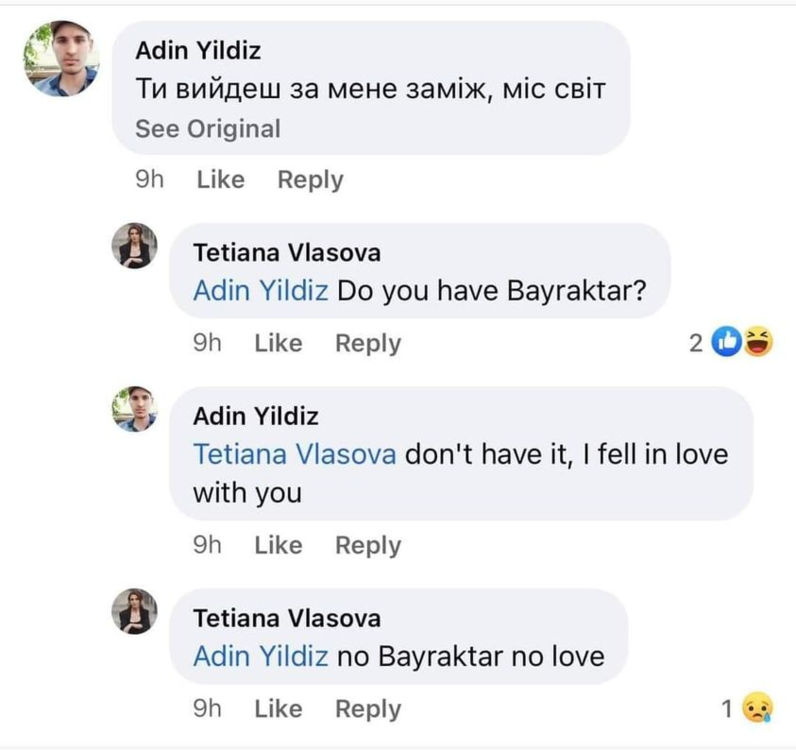The width and height of the screenshot is (796, 750).
Task: Like the 'Do you have Bayraktar?' comment
Action: 278,343
